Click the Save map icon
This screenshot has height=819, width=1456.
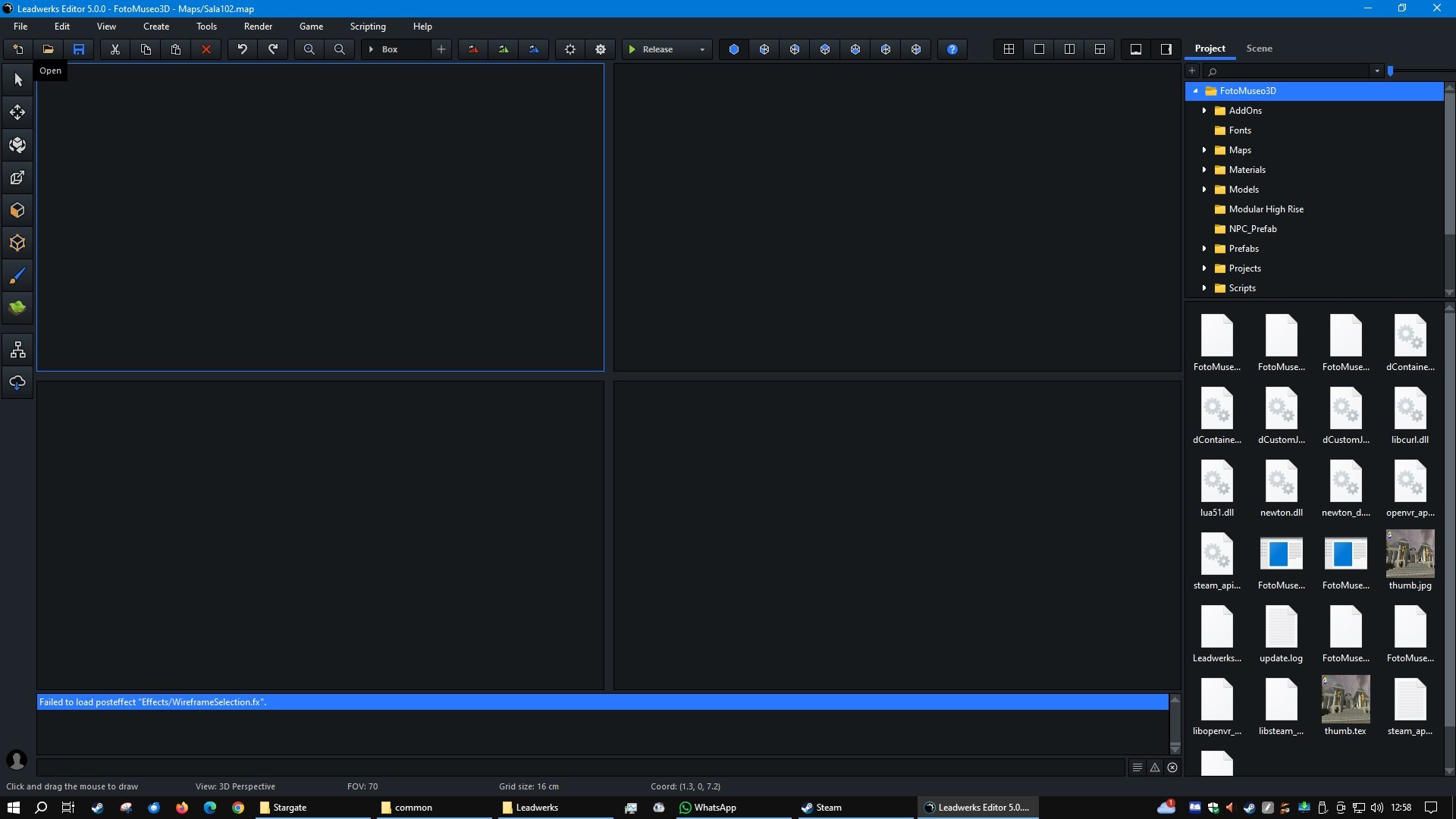79,49
